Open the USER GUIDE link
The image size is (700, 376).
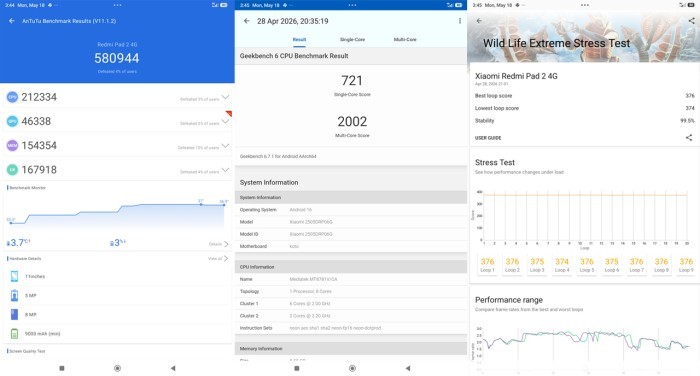click(488, 138)
